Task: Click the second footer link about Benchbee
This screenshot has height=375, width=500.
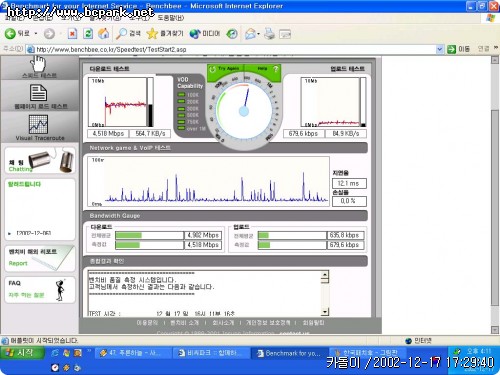Action: click(x=184, y=323)
